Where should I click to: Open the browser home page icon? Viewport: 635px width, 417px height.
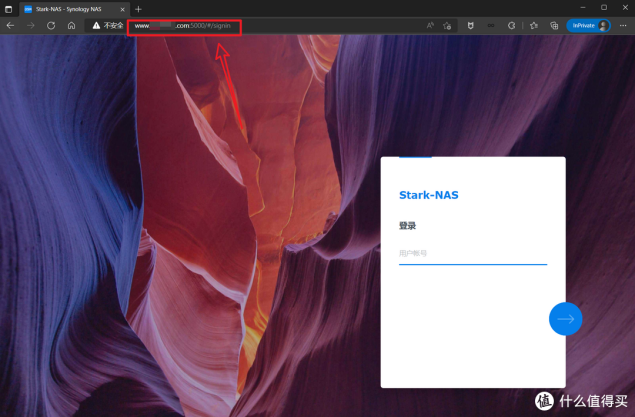coord(71,26)
